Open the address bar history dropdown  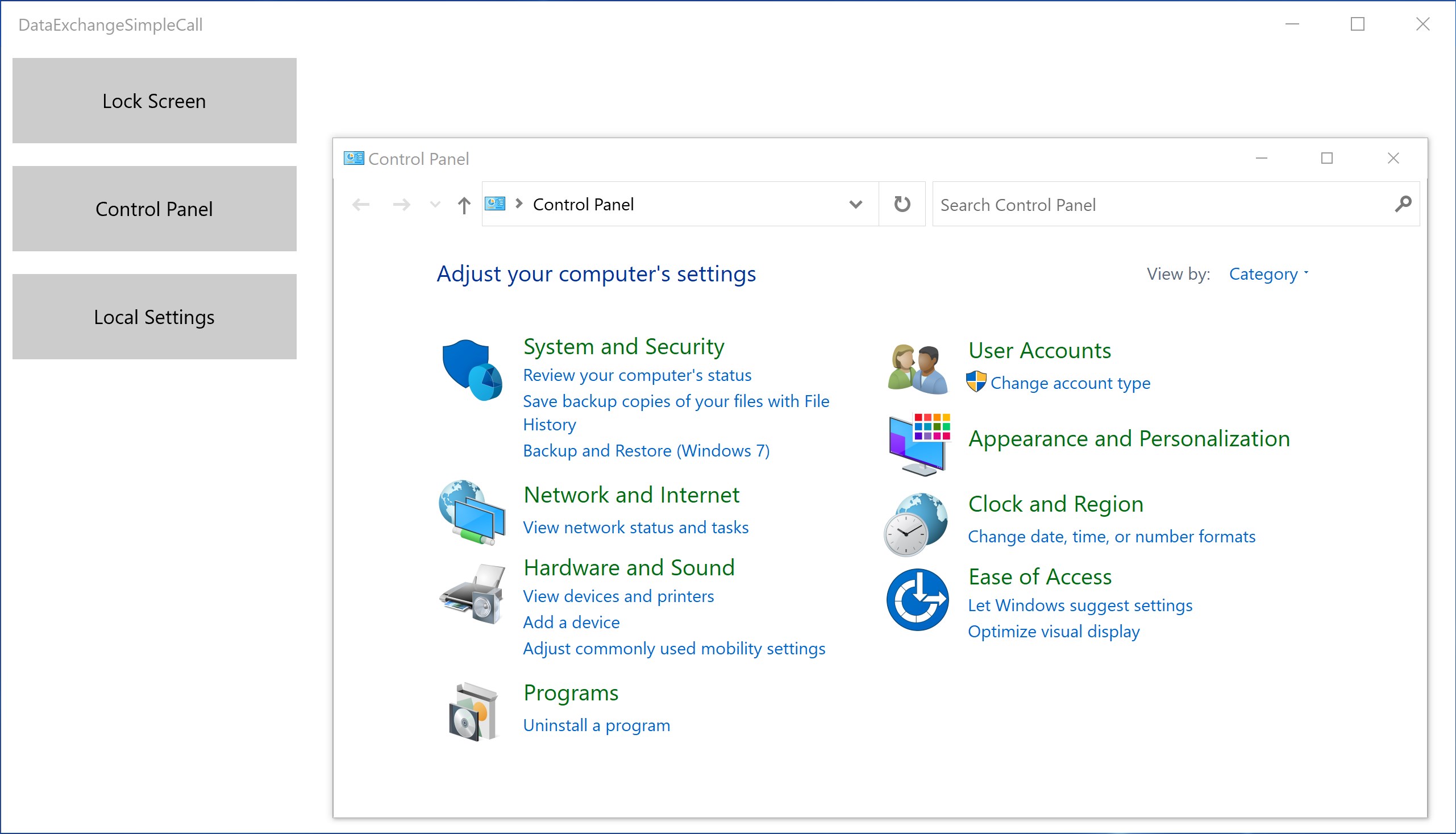[x=855, y=204]
